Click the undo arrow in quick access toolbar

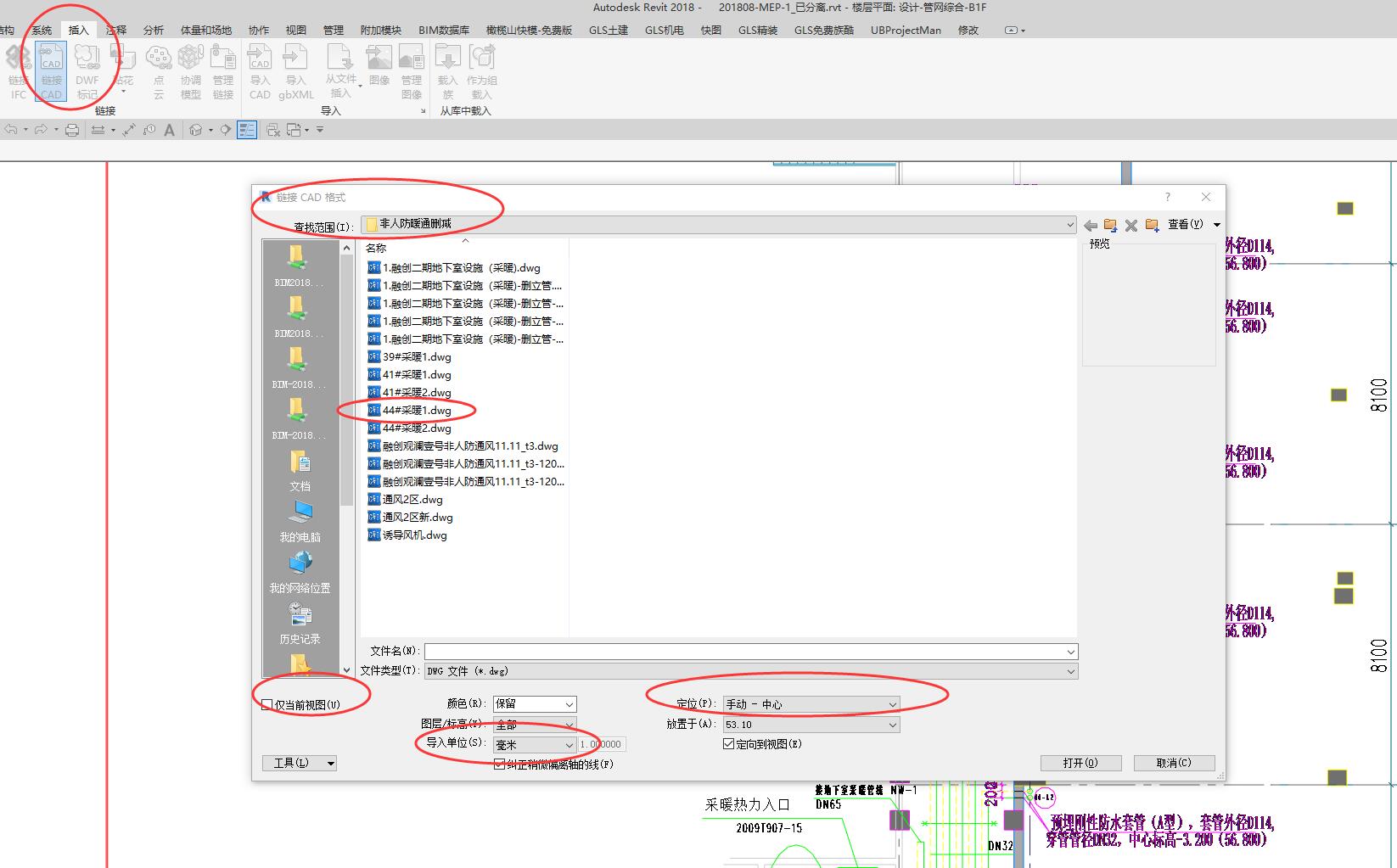click(11, 130)
